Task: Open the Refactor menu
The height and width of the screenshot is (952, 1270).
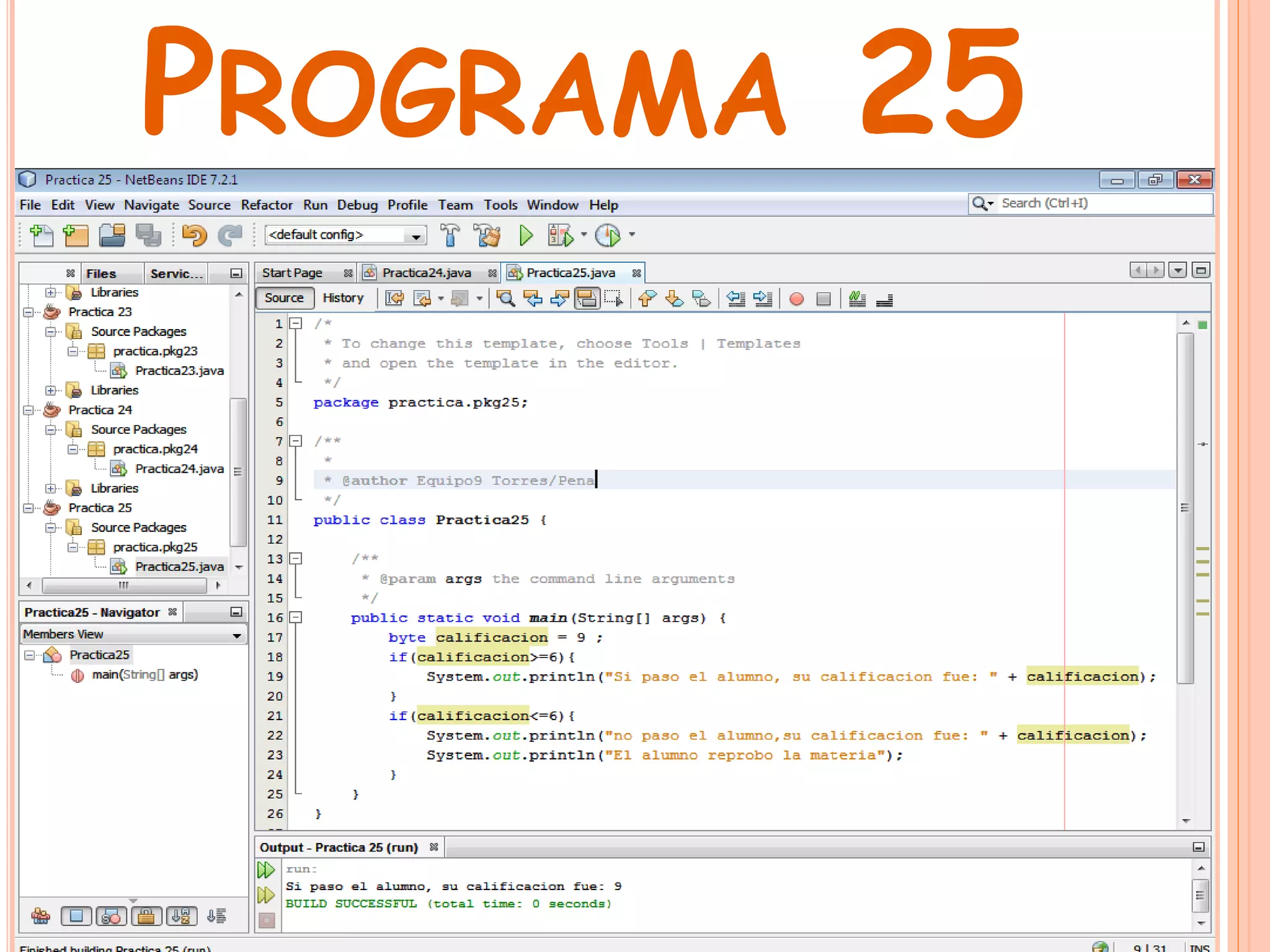Action: [267, 205]
